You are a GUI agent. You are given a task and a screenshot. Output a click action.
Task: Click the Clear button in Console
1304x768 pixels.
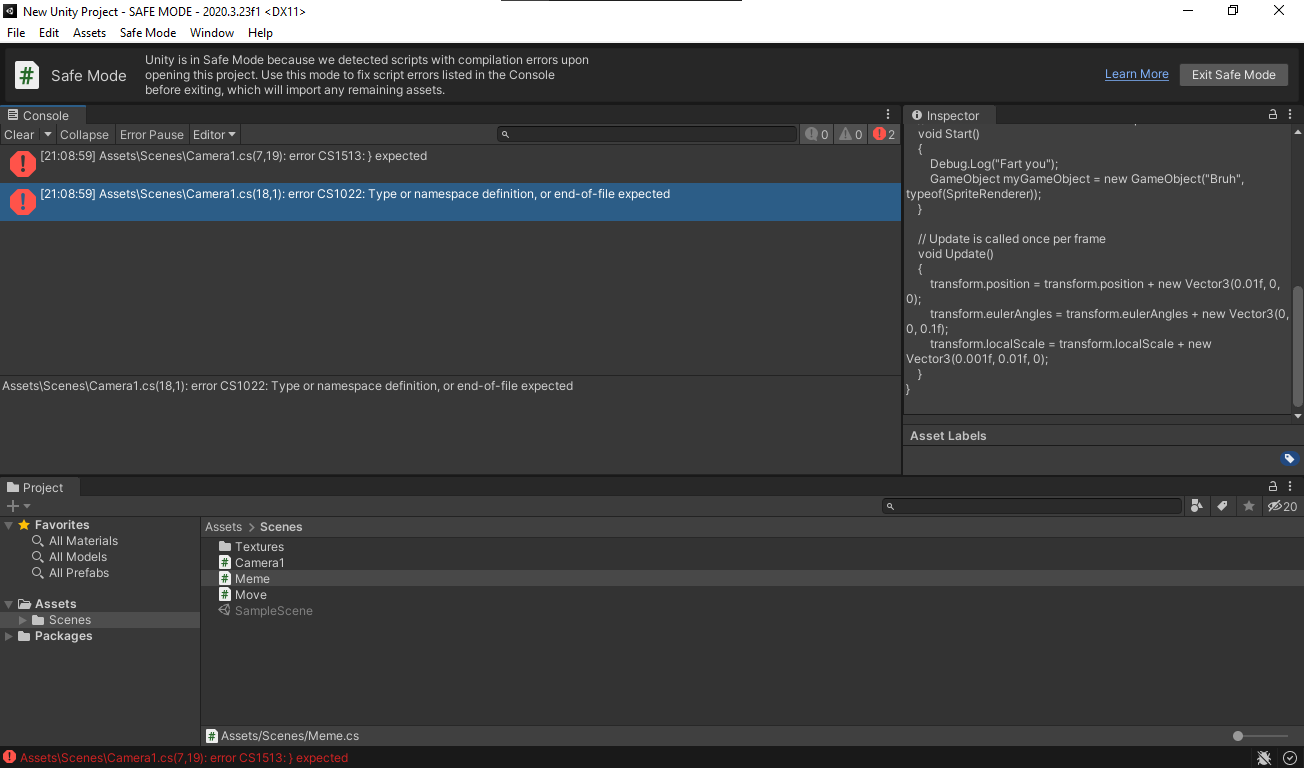(19, 134)
